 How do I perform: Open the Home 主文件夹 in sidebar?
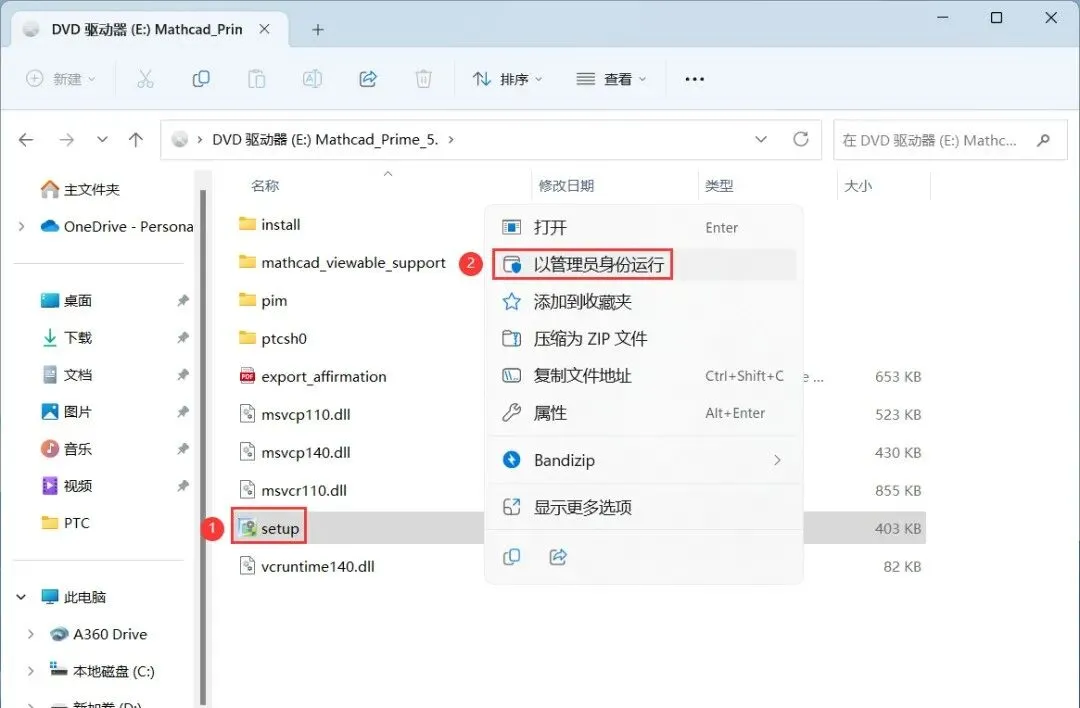coord(80,189)
